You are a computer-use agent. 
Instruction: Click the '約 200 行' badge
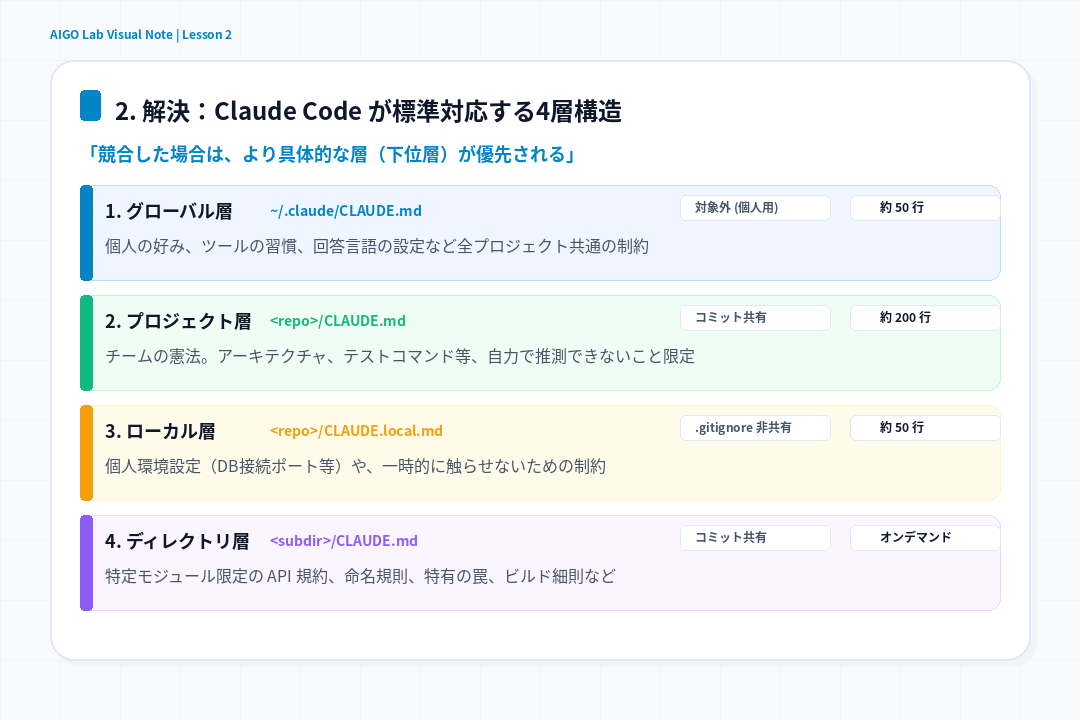(924, 318)
